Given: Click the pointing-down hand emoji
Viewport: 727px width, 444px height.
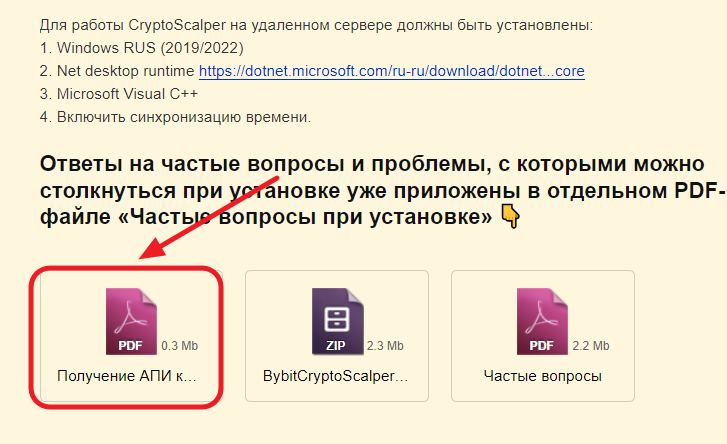Looking at the screenshot, I should tap(510, 217).
